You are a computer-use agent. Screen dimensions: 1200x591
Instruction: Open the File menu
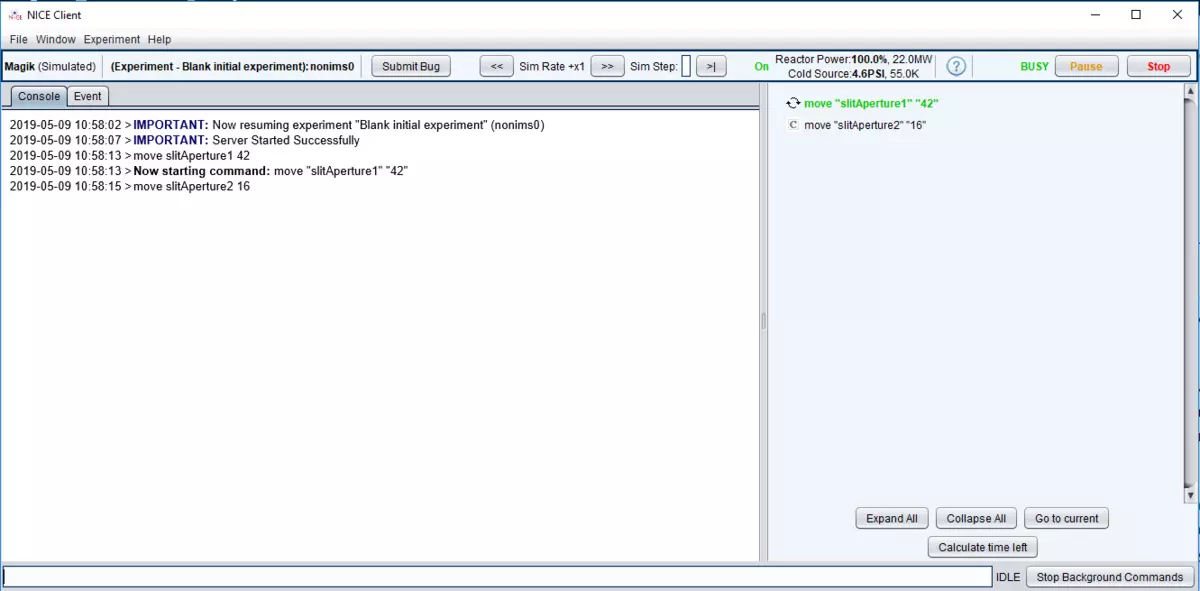[x=19, y=40]
